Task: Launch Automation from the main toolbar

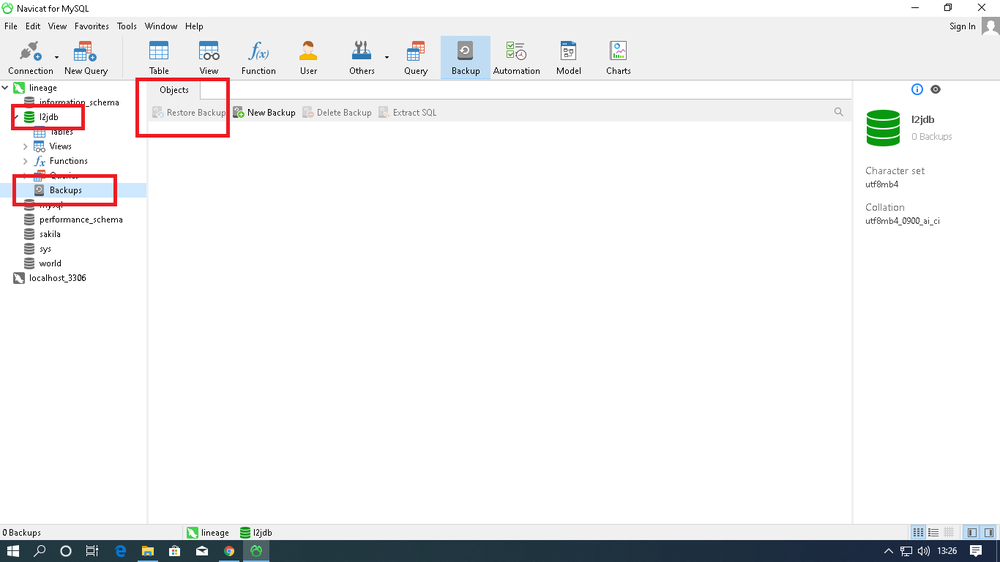Action: click(x=516, y=58)
